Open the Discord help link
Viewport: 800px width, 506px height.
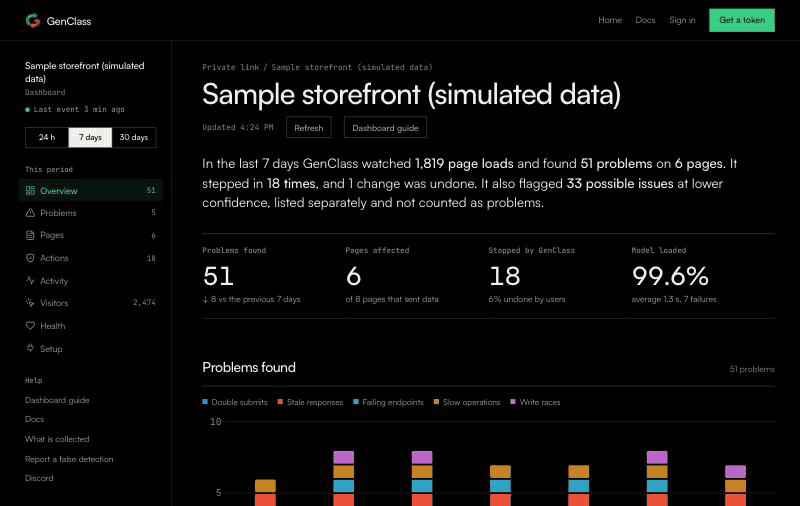(39, 478)
